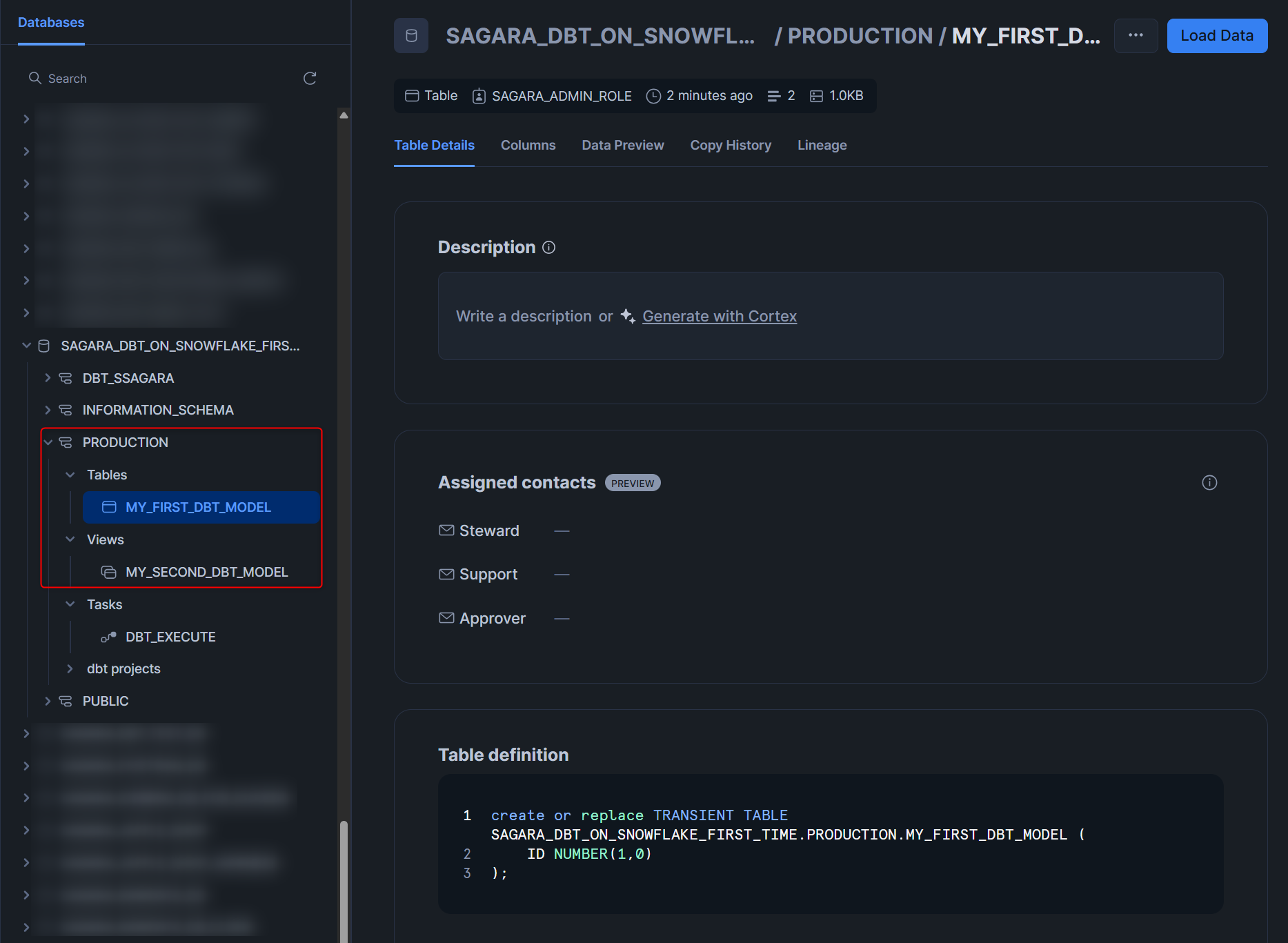Click the Assigned contacts info icon
This screenshot has width=1288, height=943.
click(1209, 483)
